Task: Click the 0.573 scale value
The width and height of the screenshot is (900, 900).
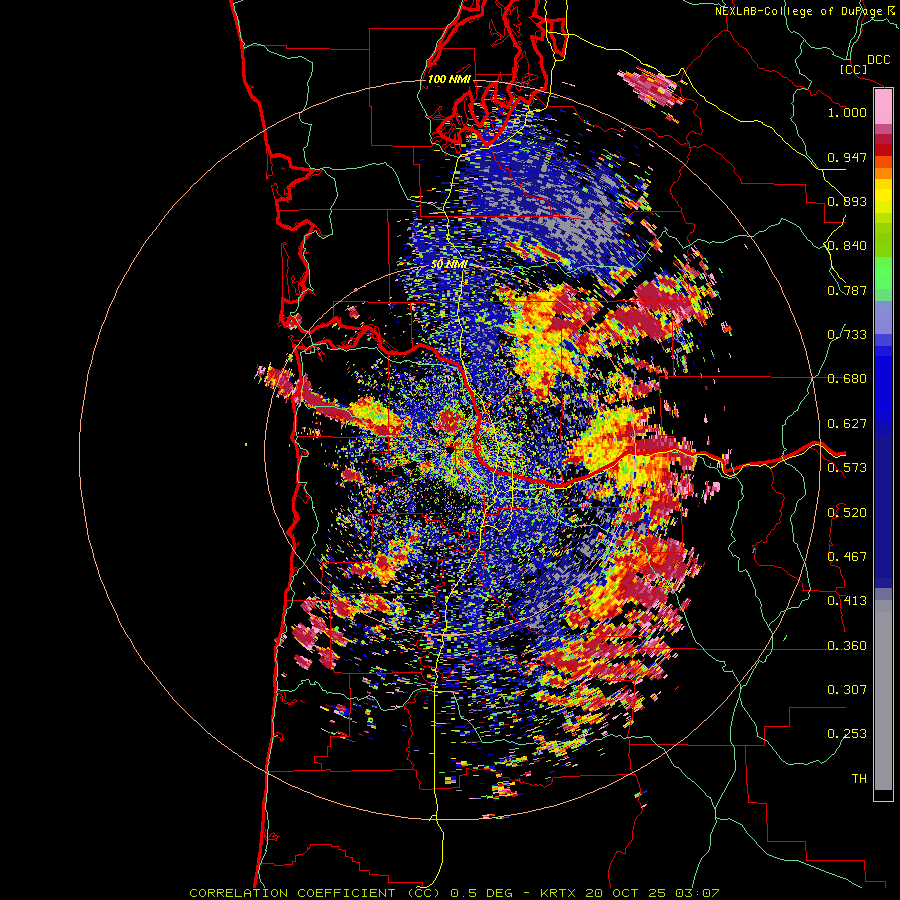Action: tap(847, 468)
